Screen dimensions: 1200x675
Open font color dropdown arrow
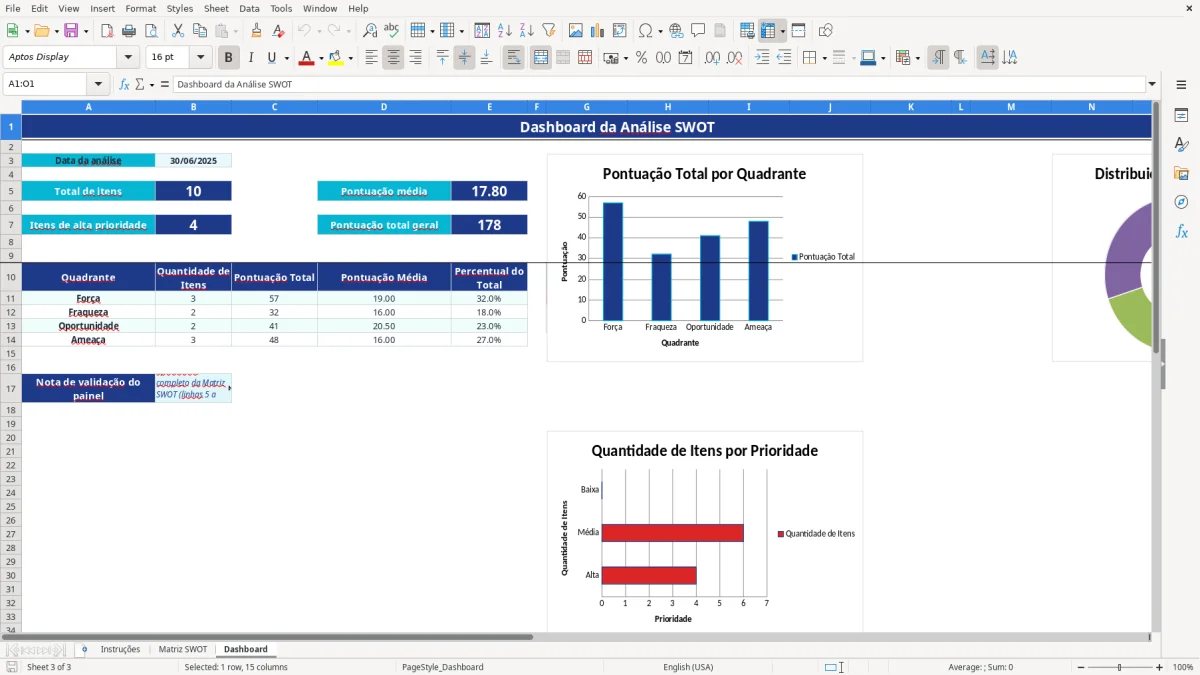321,58
